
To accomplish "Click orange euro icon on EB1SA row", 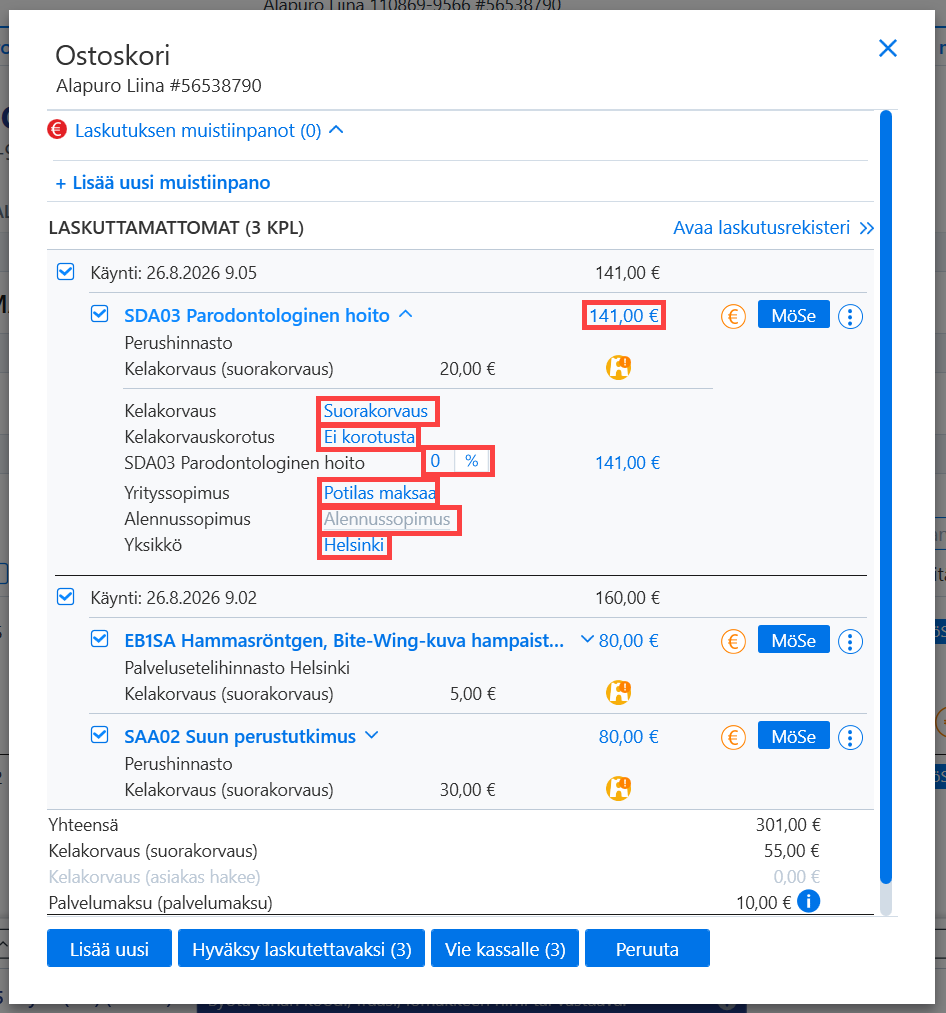I will coord(733,642).
